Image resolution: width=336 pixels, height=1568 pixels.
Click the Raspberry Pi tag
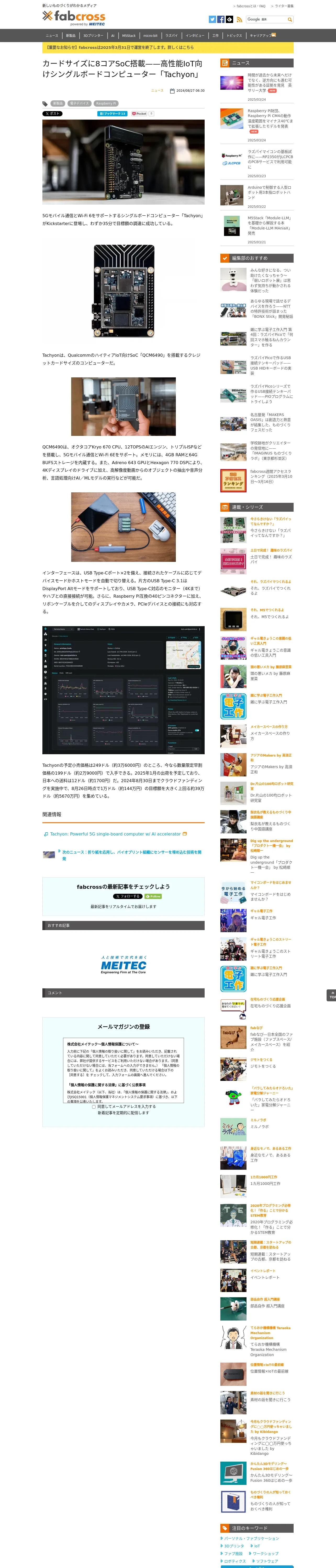click(x=106, y=104)
